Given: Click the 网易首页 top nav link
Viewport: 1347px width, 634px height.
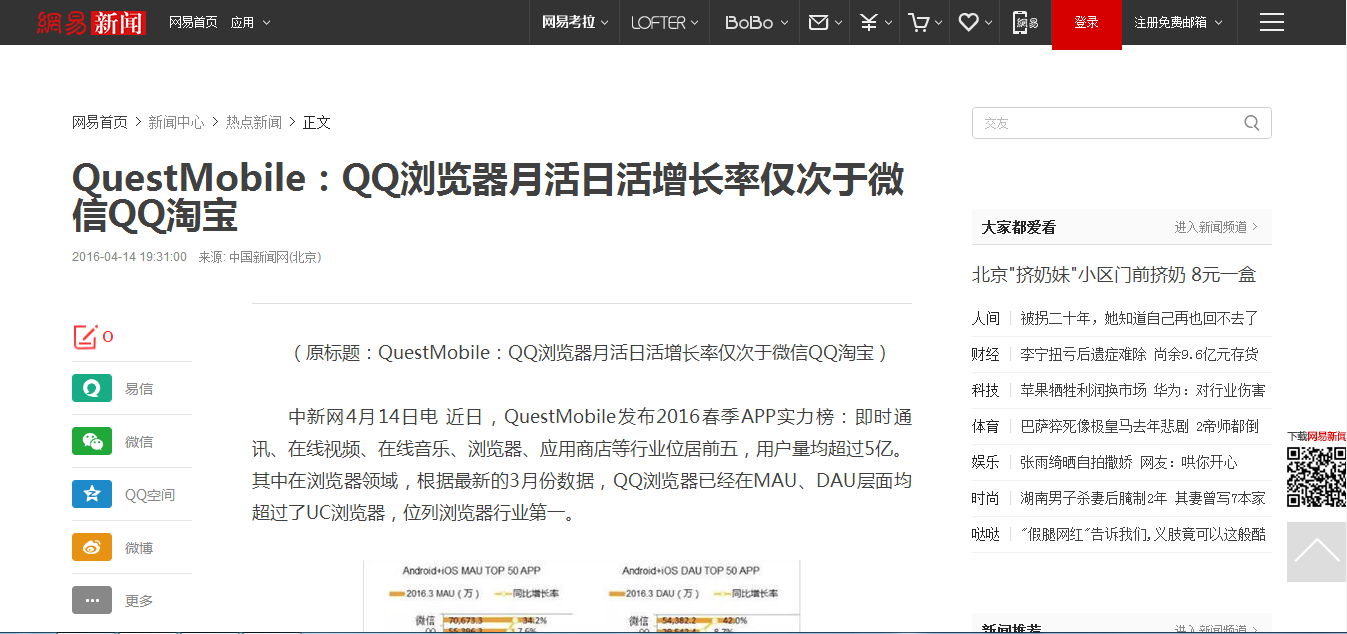Looking at the screenshot, I should [193, 22].
